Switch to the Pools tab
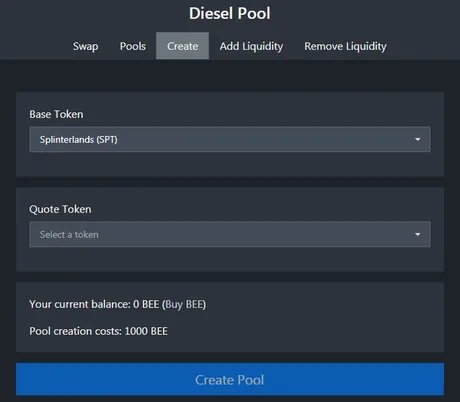 coord(133,46)
